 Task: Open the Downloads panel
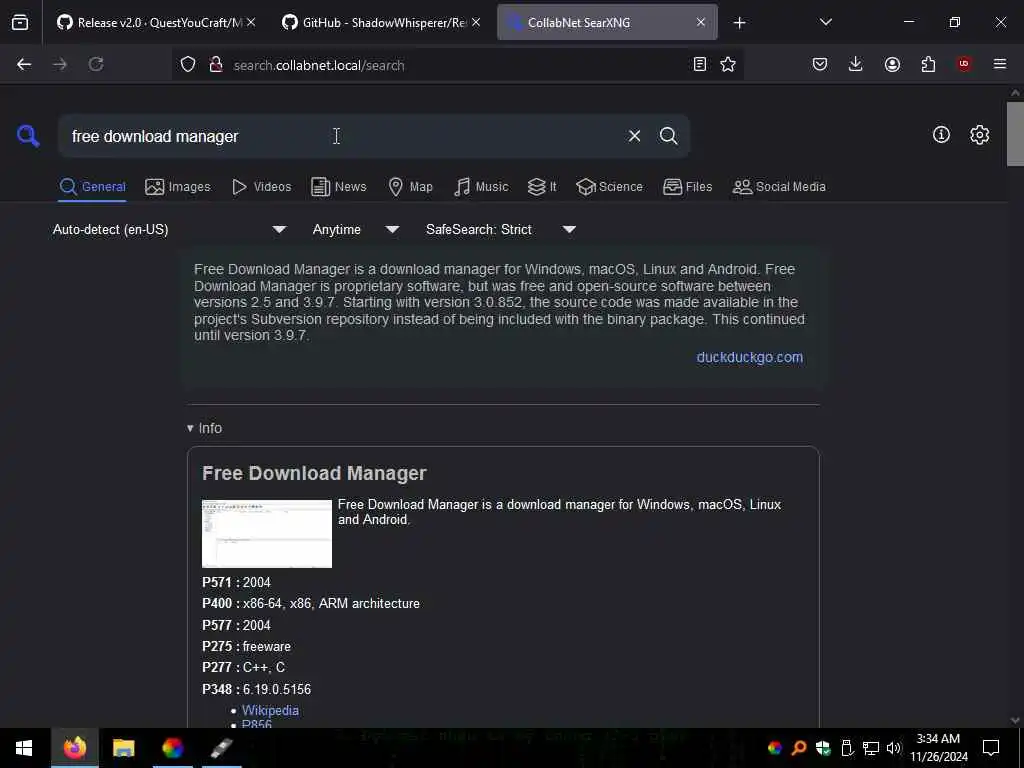point(856,64)
